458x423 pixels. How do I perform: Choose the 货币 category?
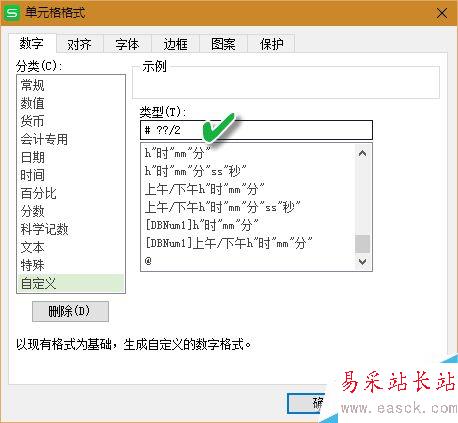(71, 121)
